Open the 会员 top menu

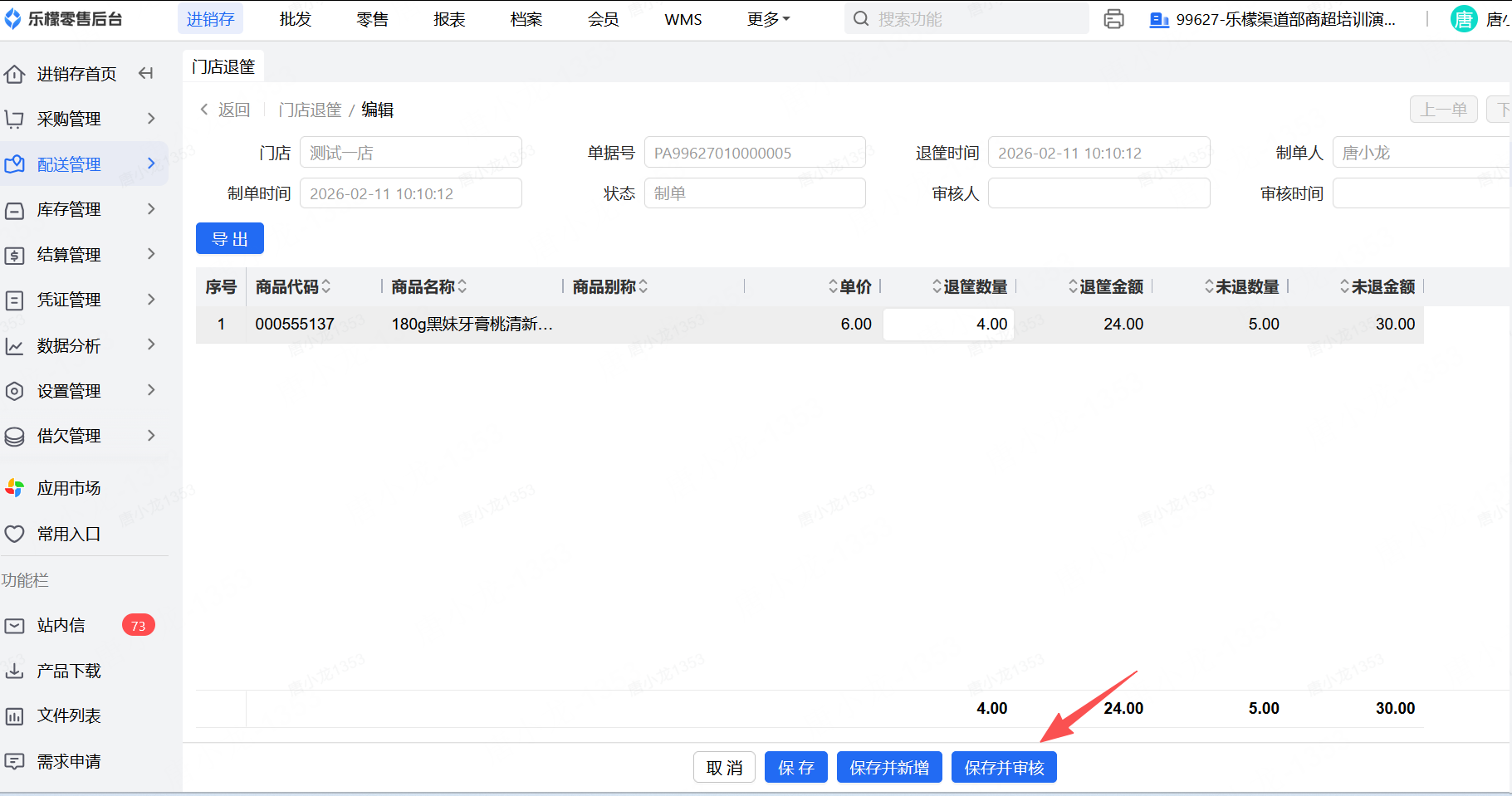pos(604,19)
